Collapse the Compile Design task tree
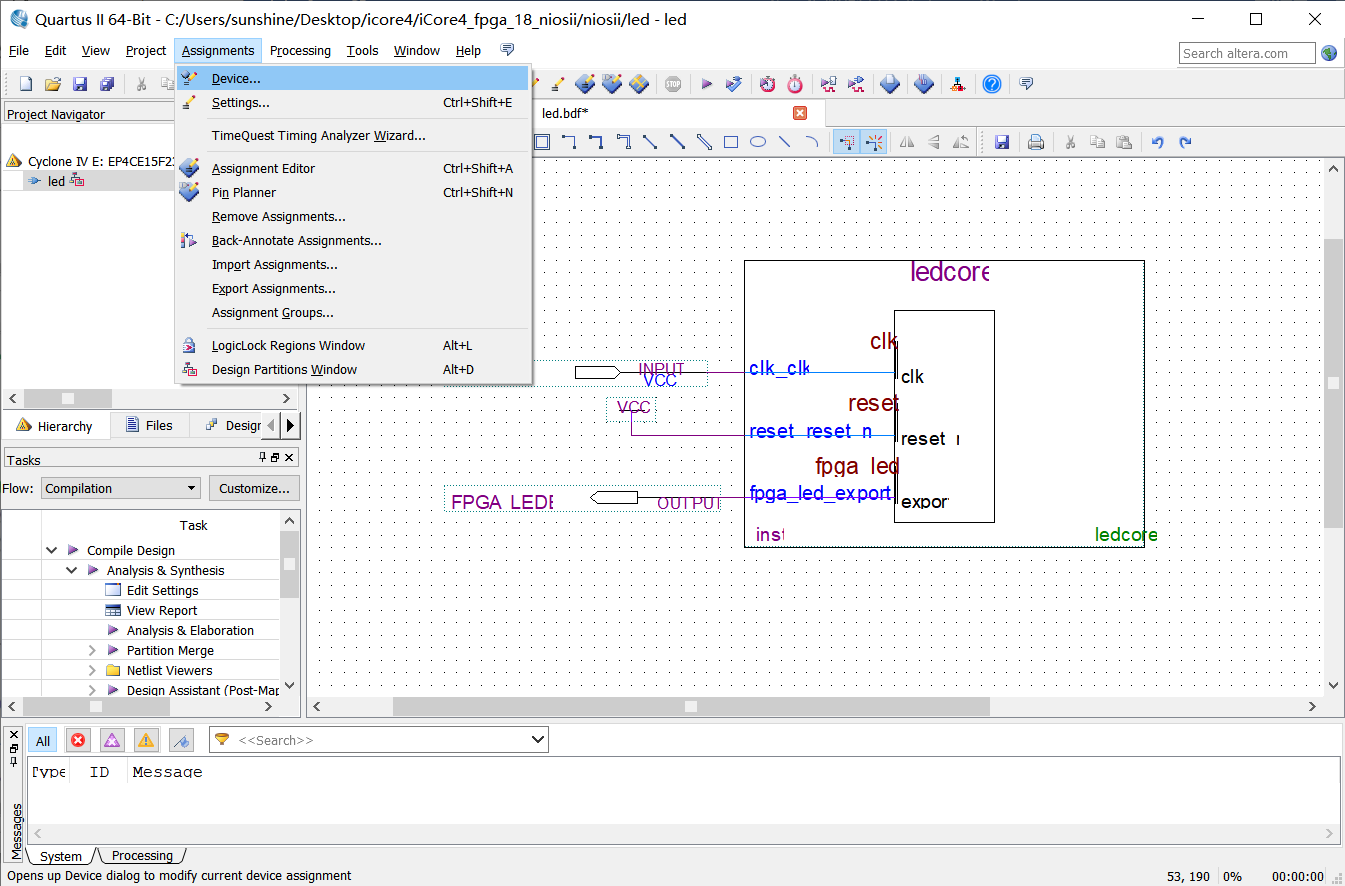Image resolution: width=1345 pixels, height=886 pixels. coord(52,550)
